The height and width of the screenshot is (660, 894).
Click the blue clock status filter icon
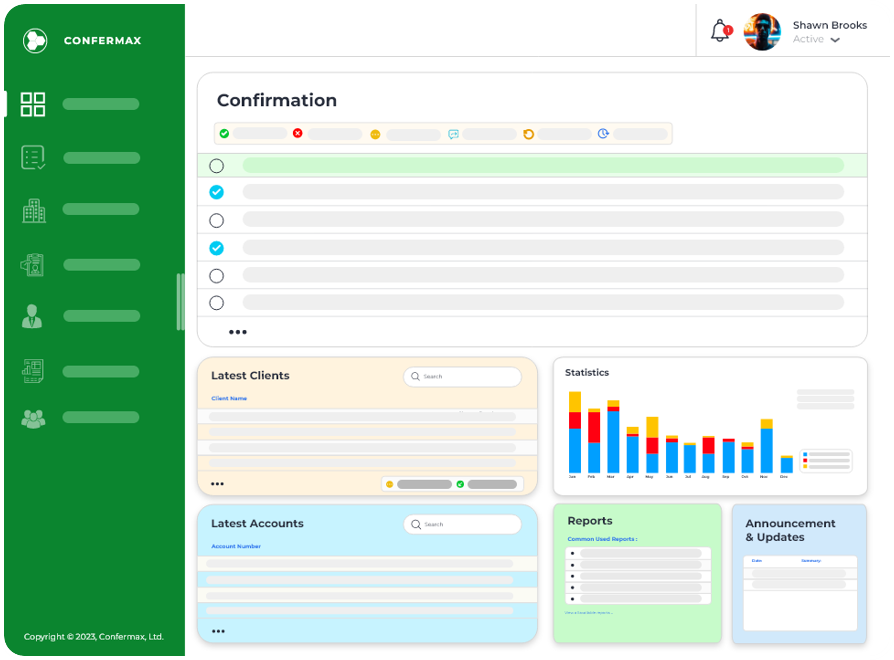(x=604, y=133)
